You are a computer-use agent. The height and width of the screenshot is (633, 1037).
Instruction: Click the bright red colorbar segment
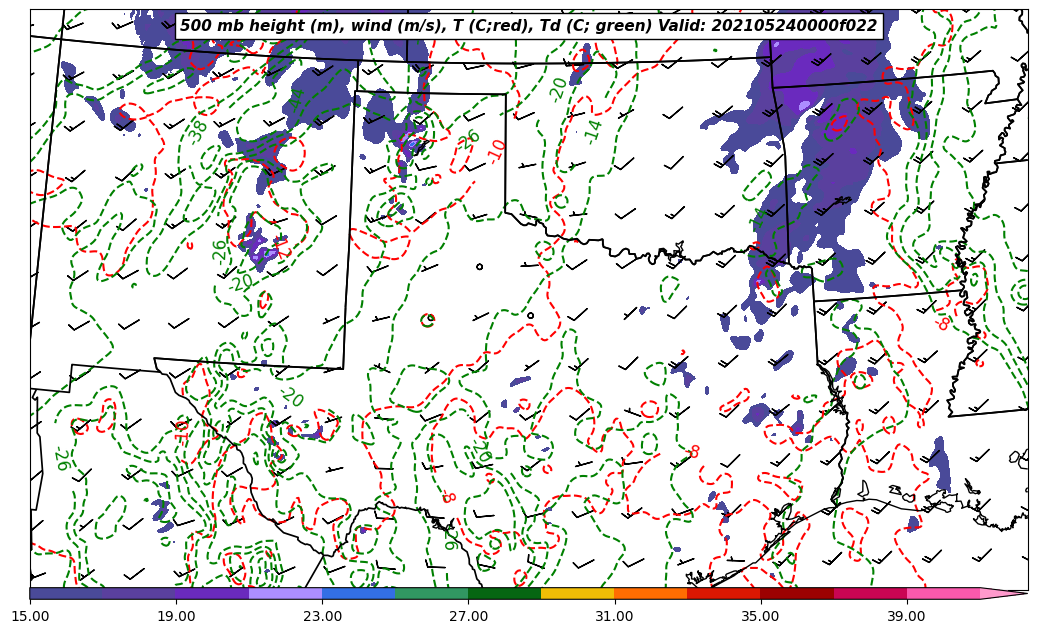pos(723,593)
